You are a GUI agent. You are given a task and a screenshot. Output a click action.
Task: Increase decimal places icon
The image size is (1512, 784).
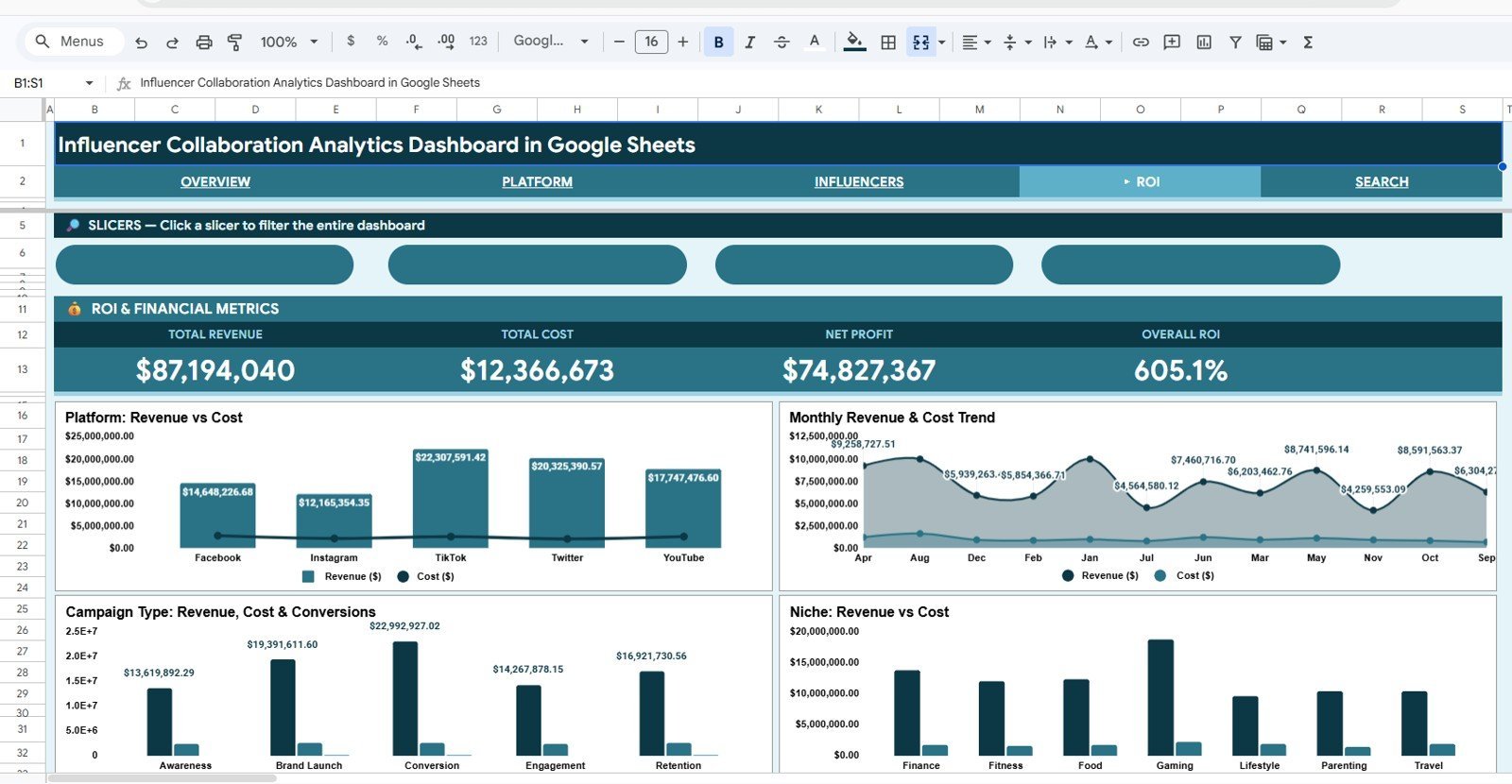pos(446,41)
